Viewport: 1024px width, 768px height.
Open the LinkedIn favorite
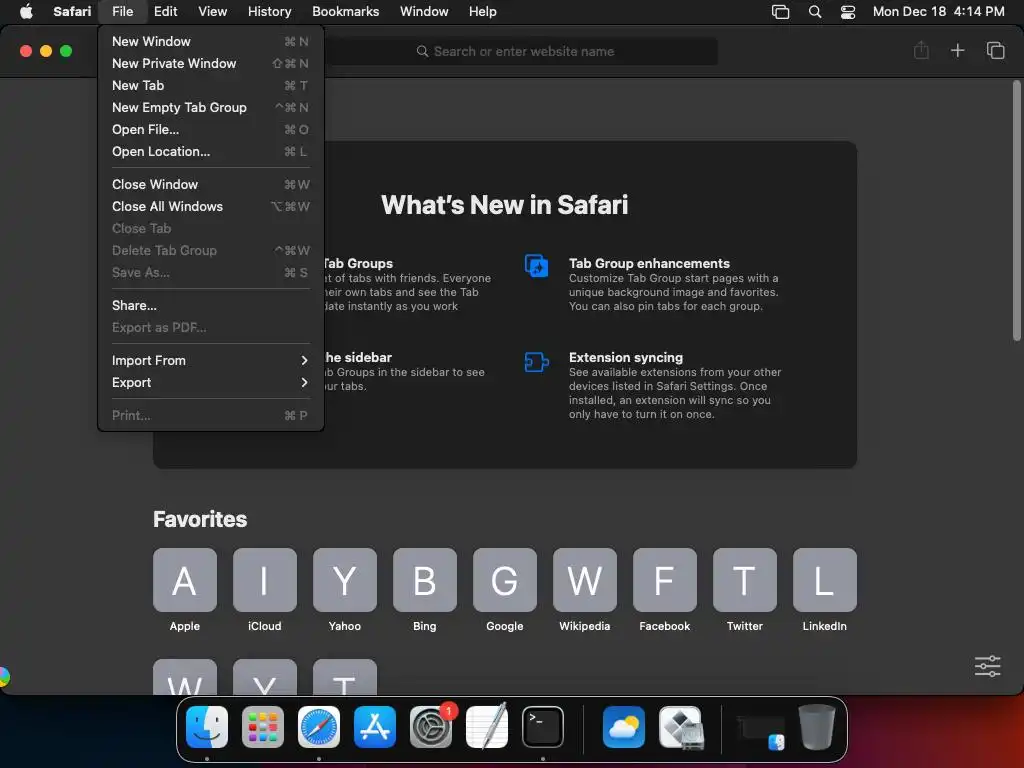click(825, 580)
